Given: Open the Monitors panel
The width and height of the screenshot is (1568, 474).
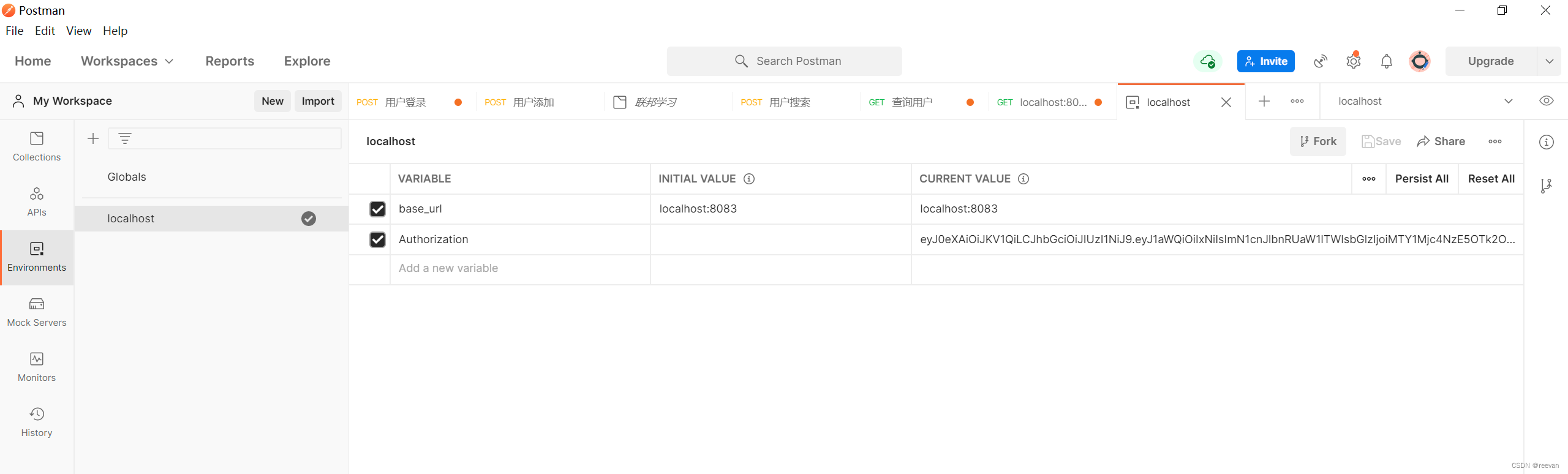Looking at the screenshot, I should (37, 367).
